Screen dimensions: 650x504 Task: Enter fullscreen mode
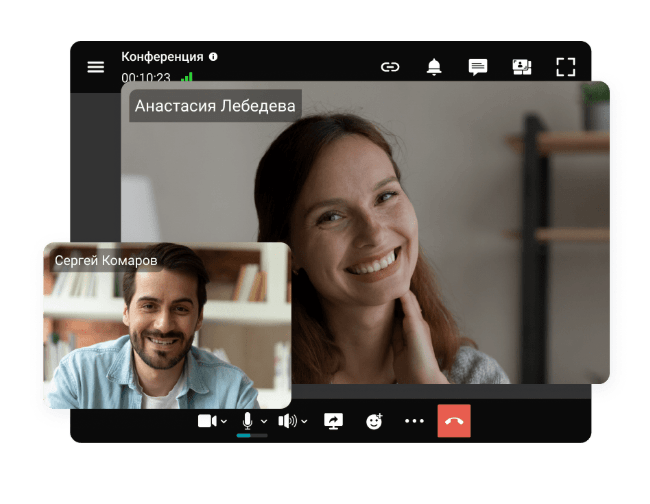click(x=565, y=67)
